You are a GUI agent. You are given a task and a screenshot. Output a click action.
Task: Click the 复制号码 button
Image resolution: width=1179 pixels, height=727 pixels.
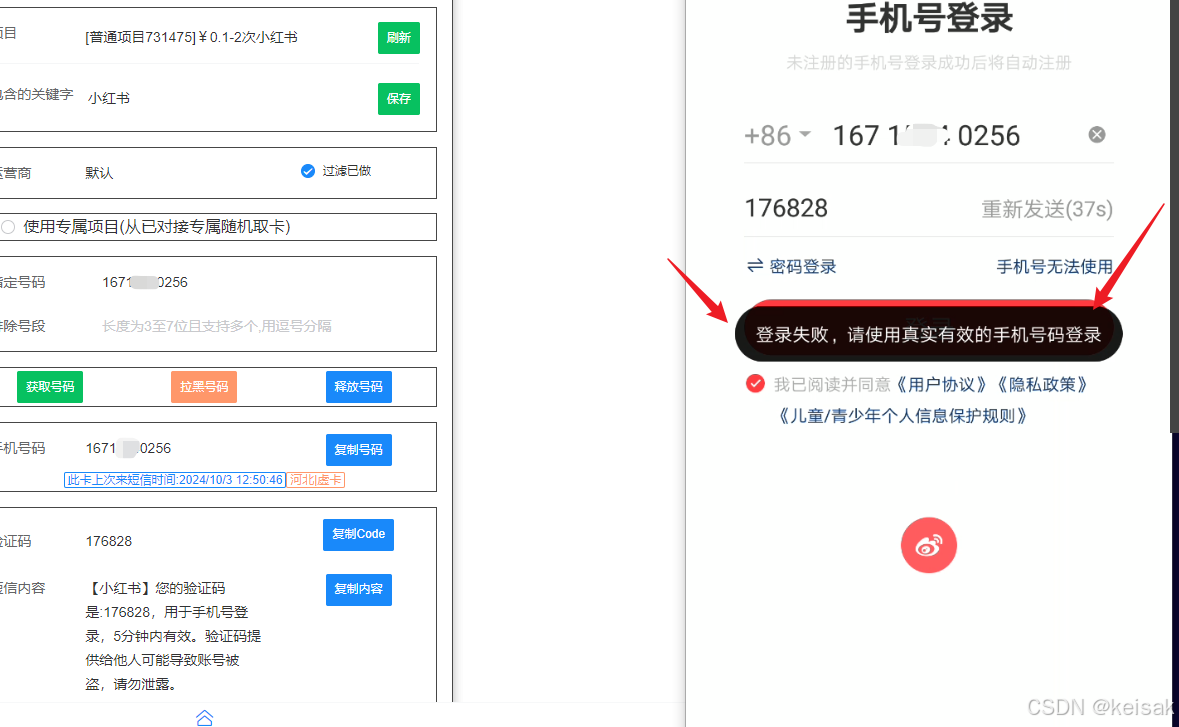[359, 450]
